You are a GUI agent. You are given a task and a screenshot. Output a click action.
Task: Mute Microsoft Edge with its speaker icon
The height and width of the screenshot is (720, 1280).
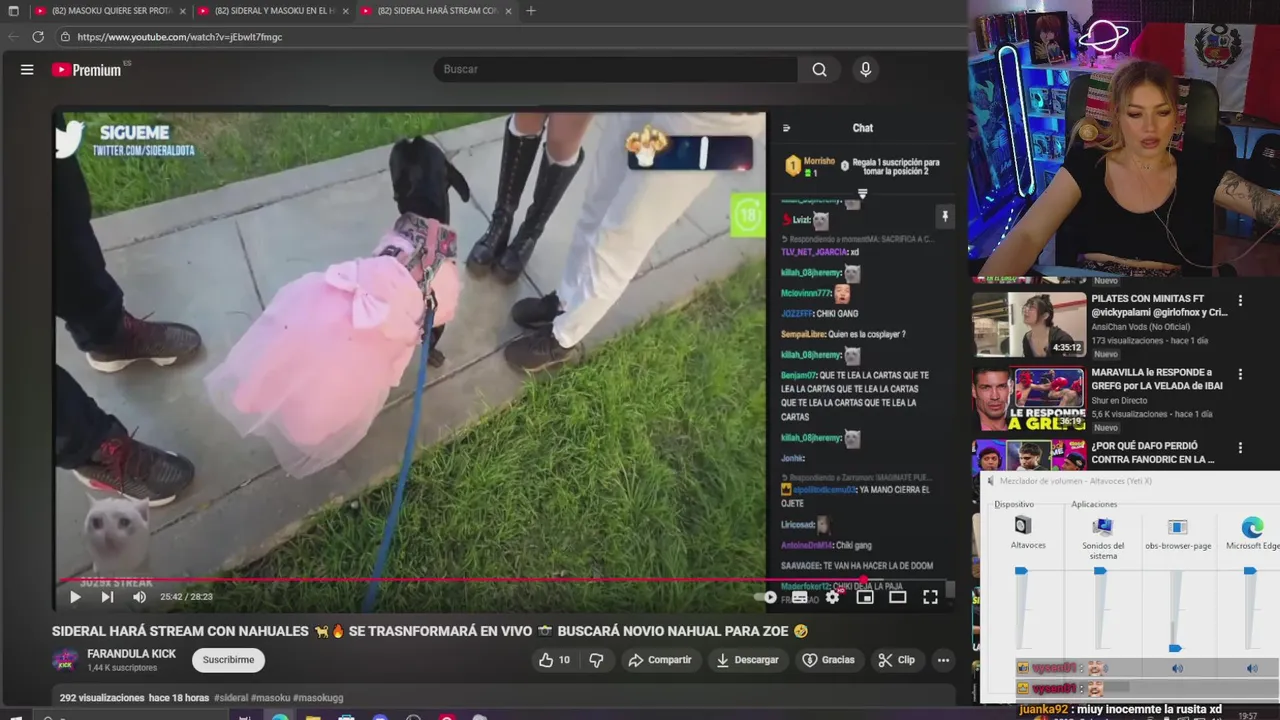tap(1251, 668)
